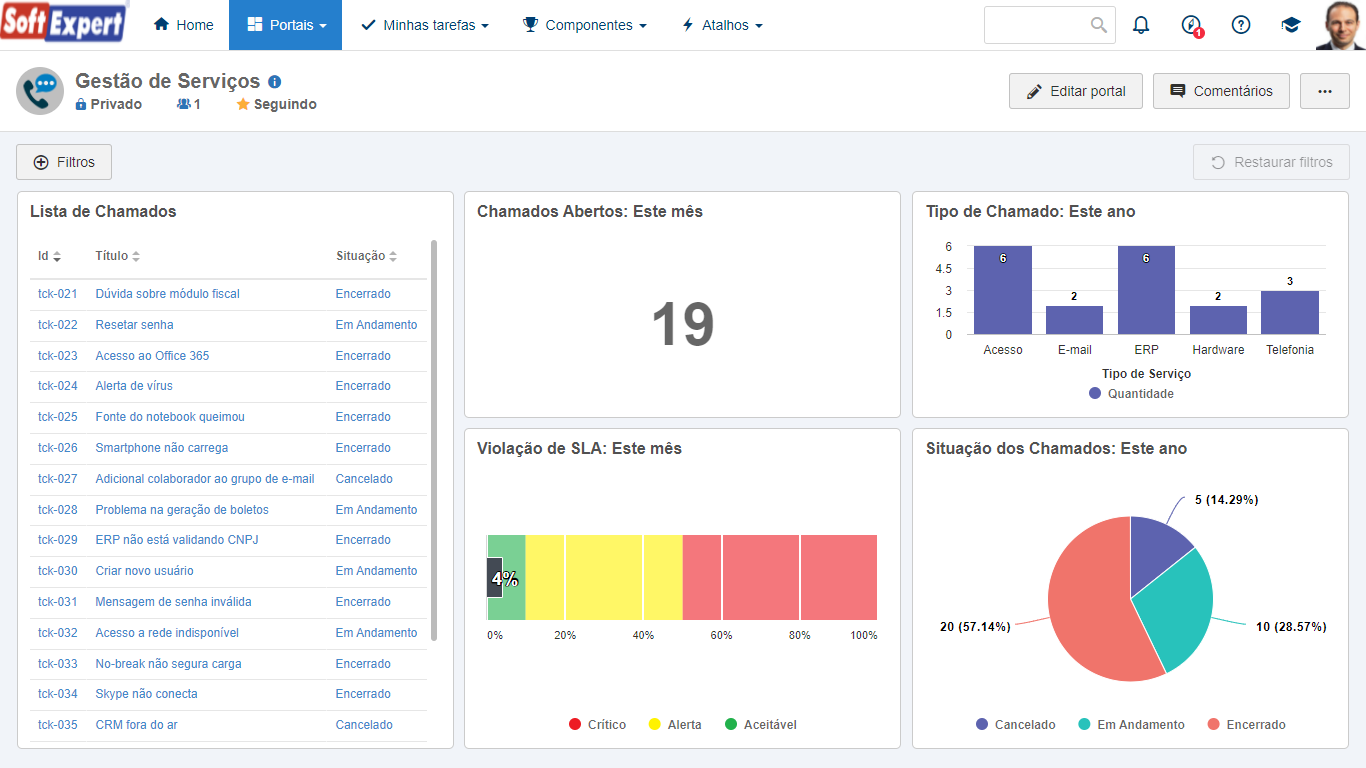The image size is (1366, 768).
Task: Open the graduation cap training icon
Action: click(1291, 25)
